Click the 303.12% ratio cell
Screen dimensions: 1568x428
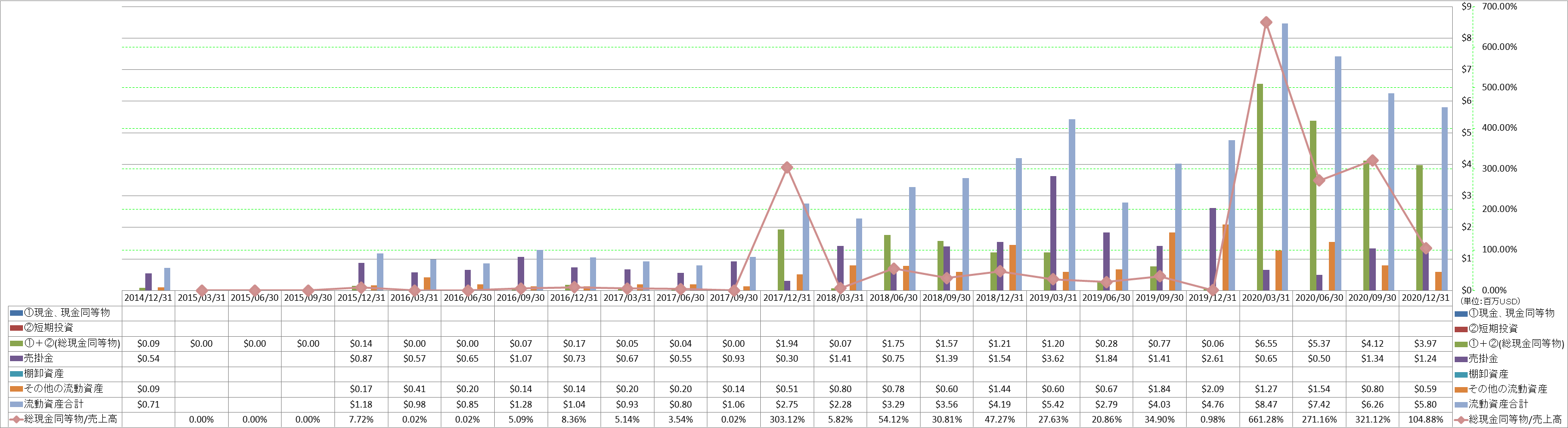click(787, 420)
